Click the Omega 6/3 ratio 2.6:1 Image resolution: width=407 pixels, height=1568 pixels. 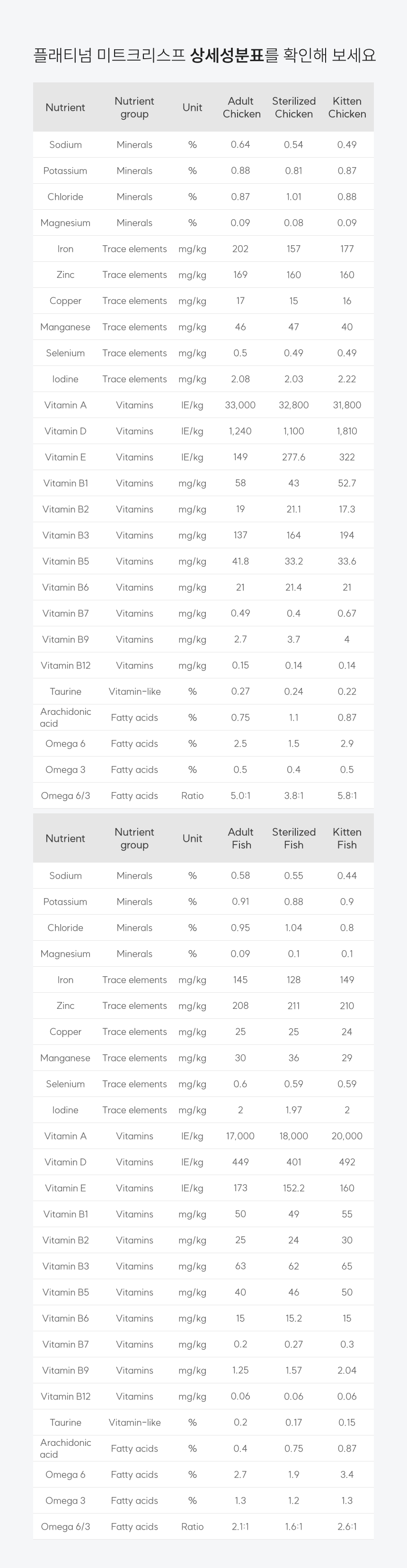tap(347, 1527)
